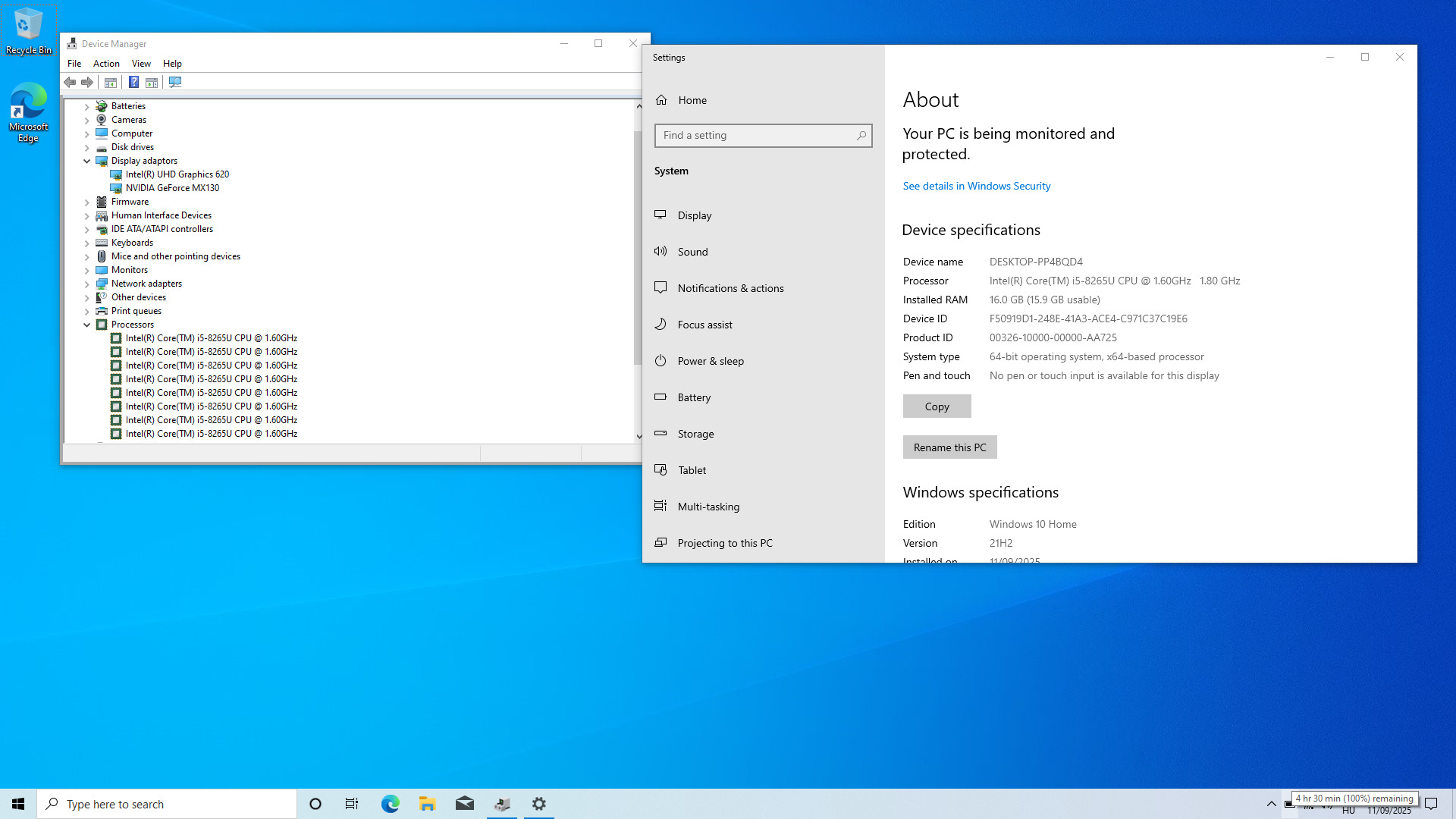Expand the Batteries category
This screenshot has width=1456, height=819.
pyautogui.click(x=86, y=106)
